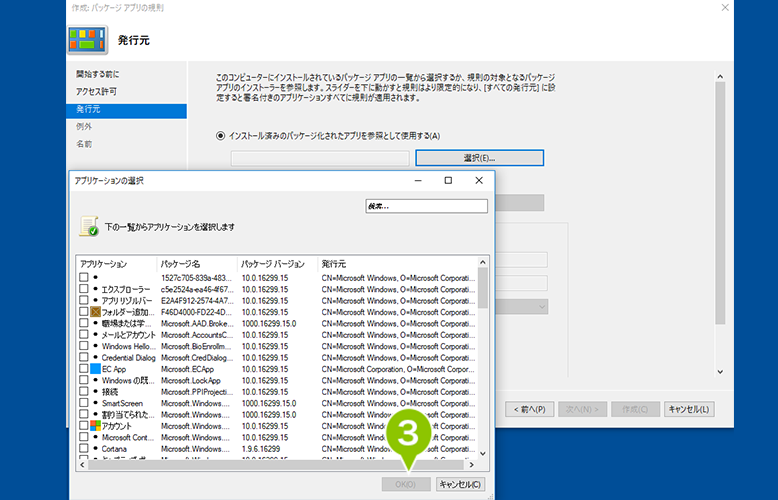Select the 発行元 wizard step
Screen dimensions: 778x500
(127, 110)
